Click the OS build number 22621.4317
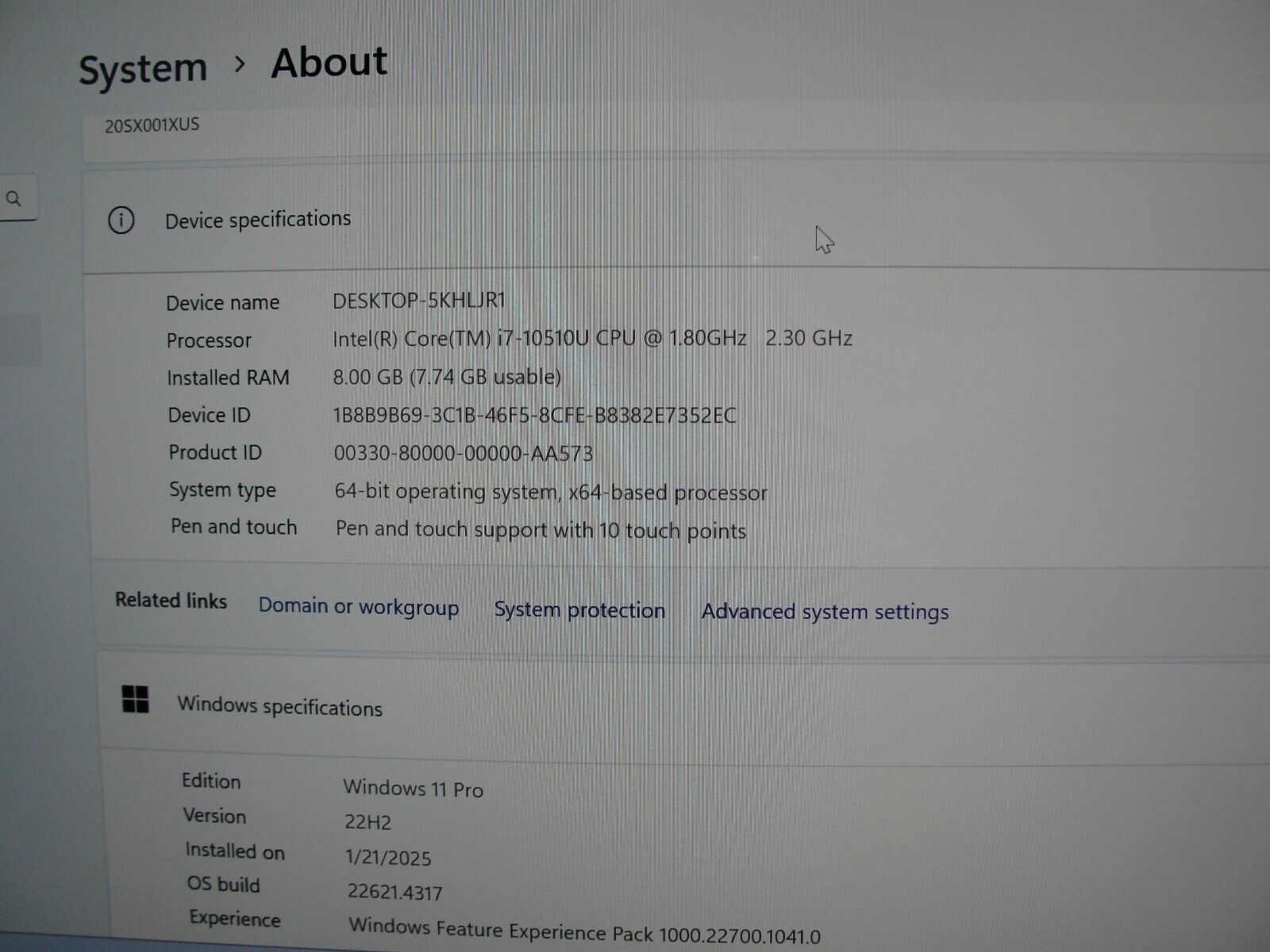Screen dimensions: 1270x952 click(394, 892)
